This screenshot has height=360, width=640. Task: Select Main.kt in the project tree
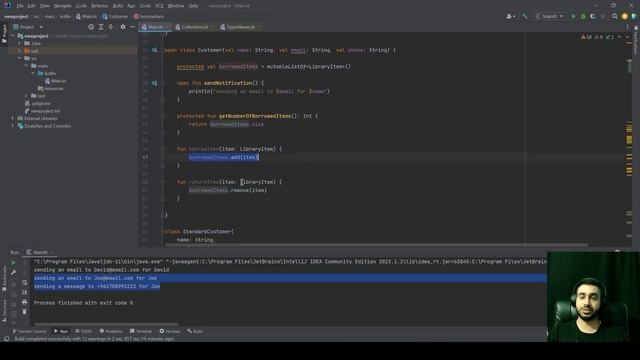pos(56,81)
